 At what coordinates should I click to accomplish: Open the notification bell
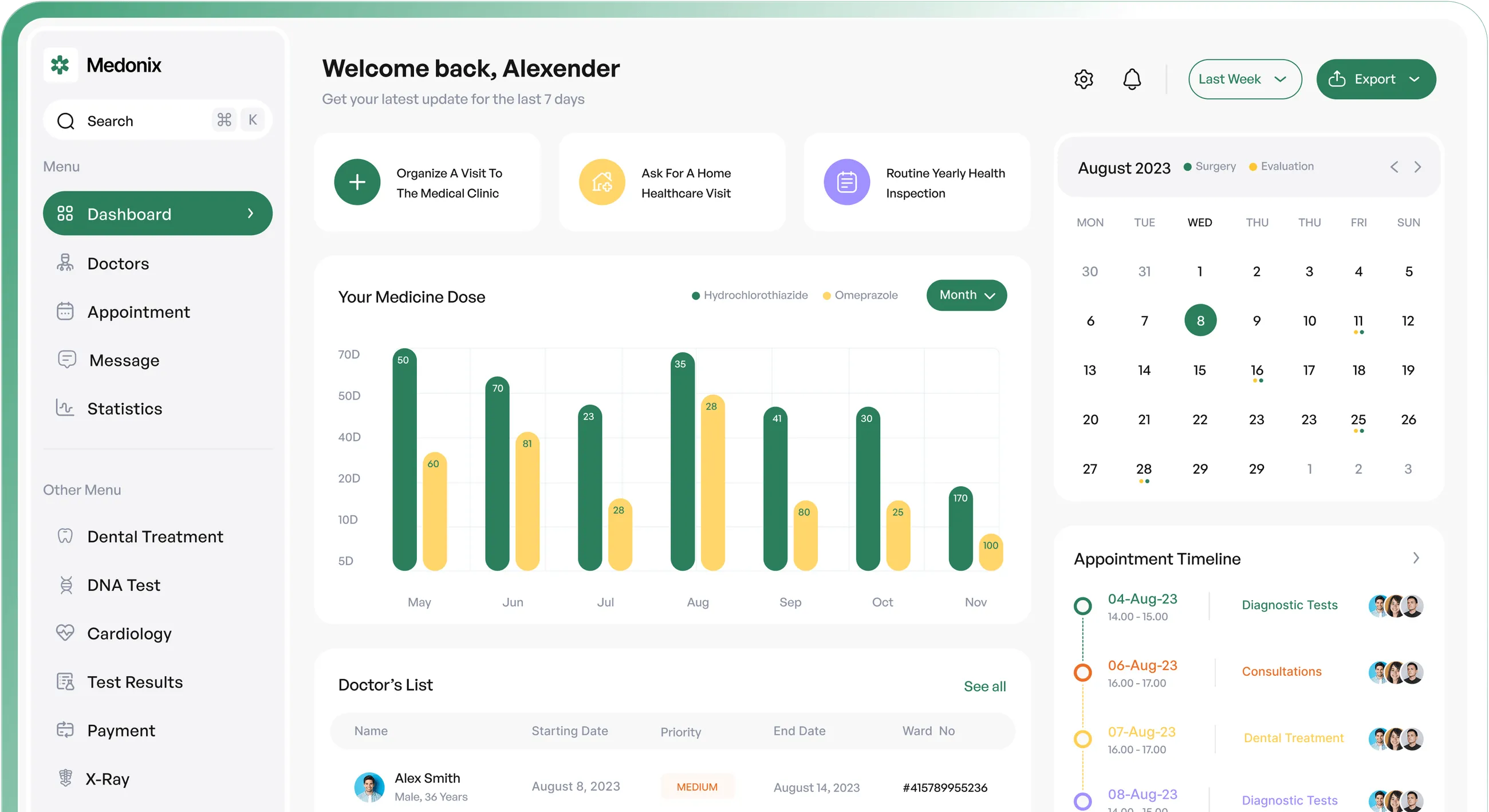[x=1132, y=78]
